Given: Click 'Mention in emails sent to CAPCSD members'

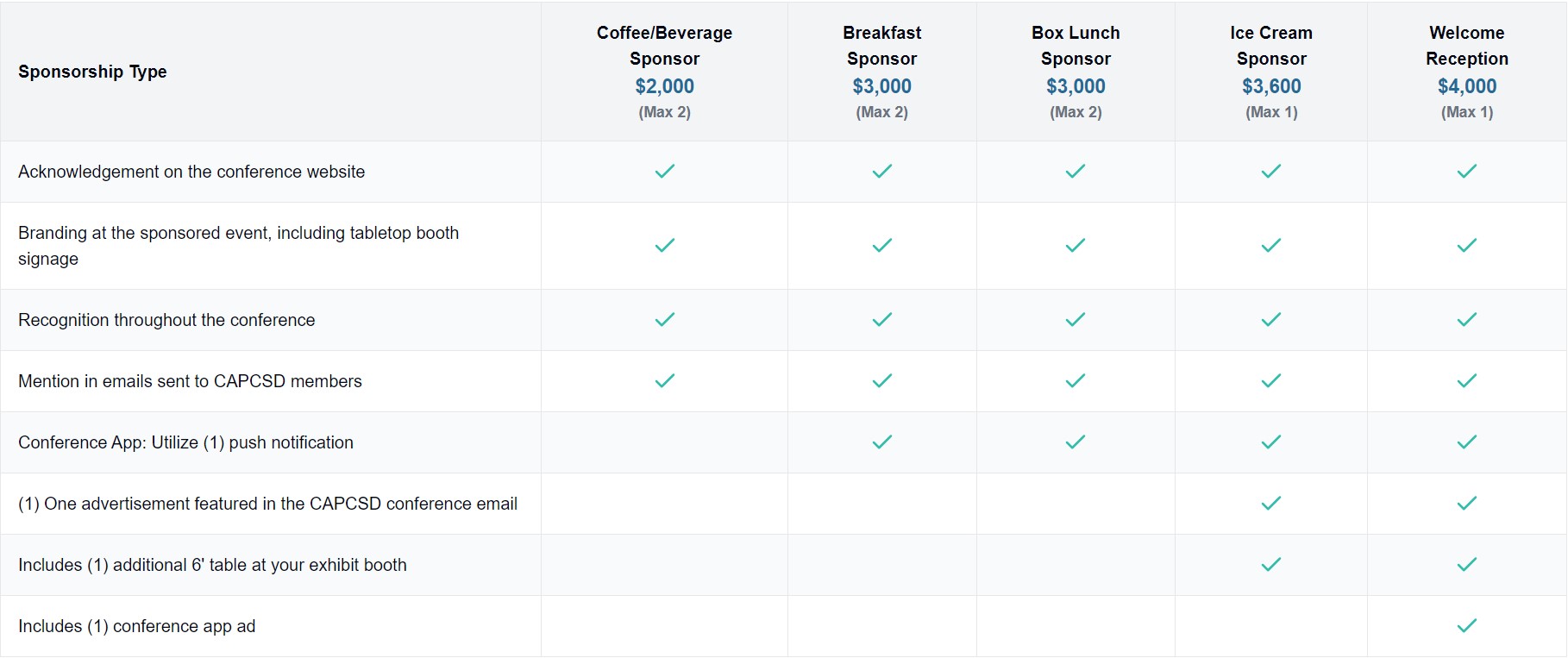Looking at the screenshot, I should 190,381.
